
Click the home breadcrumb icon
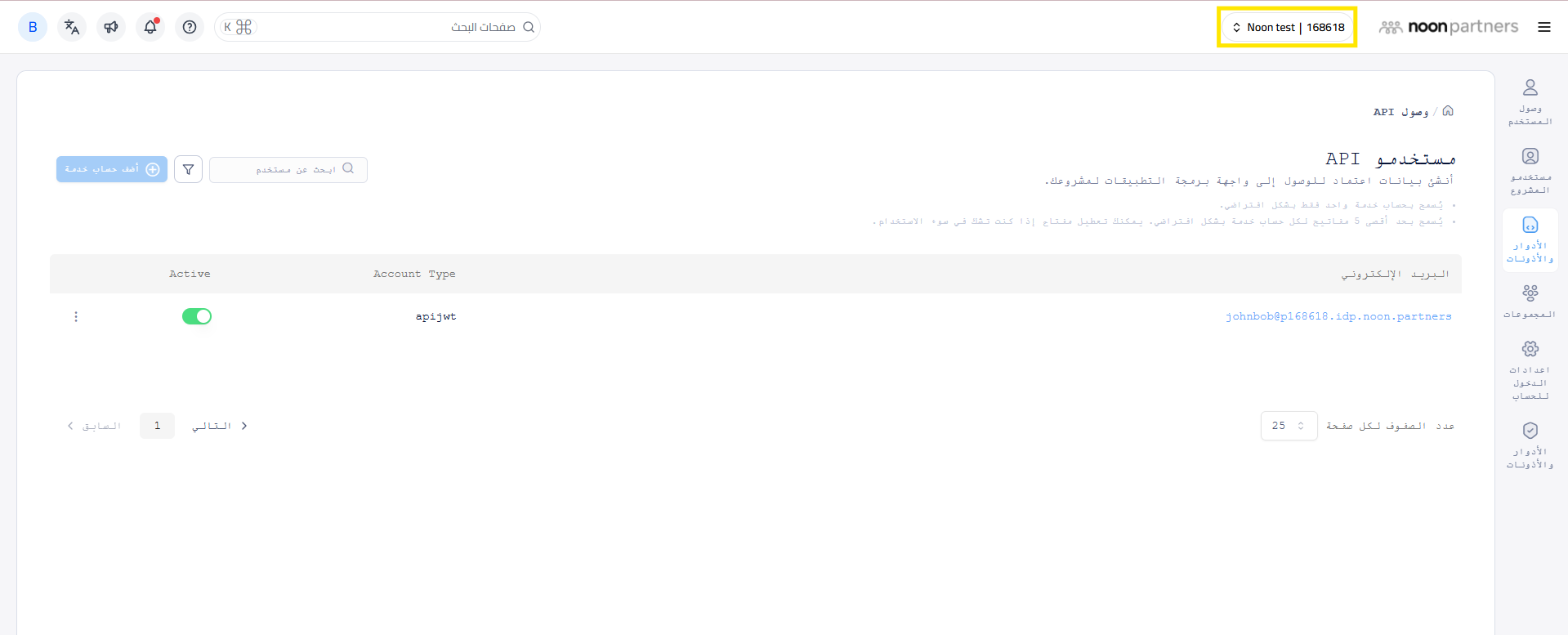(1448, 111)
